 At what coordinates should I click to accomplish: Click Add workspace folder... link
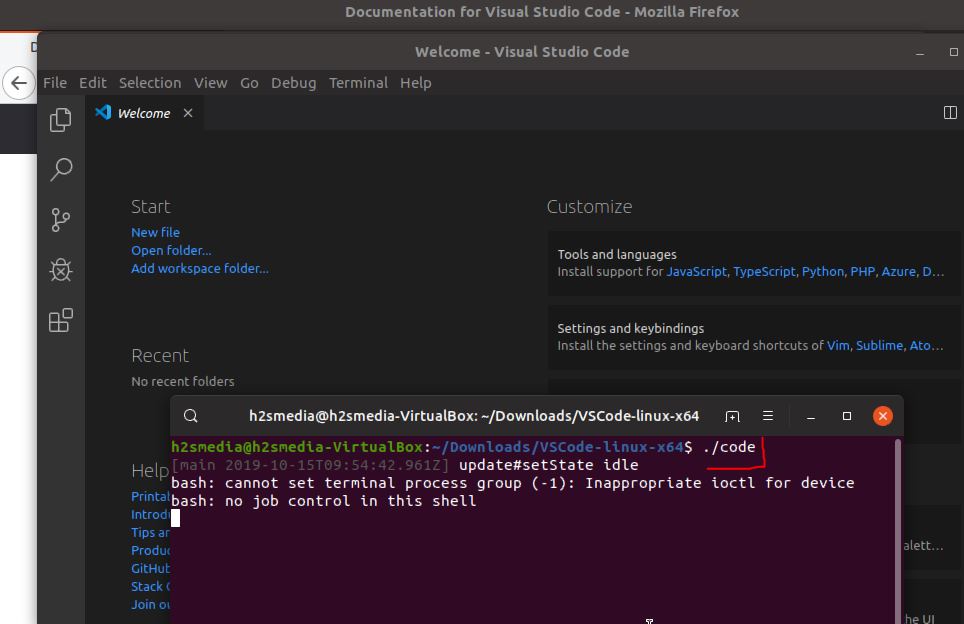coord(200,269)
